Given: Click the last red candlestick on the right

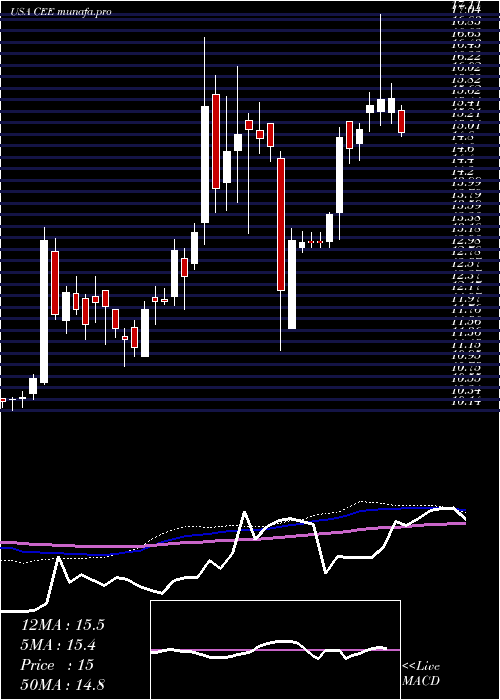Looking at the screenshot, I should (402, 121).
